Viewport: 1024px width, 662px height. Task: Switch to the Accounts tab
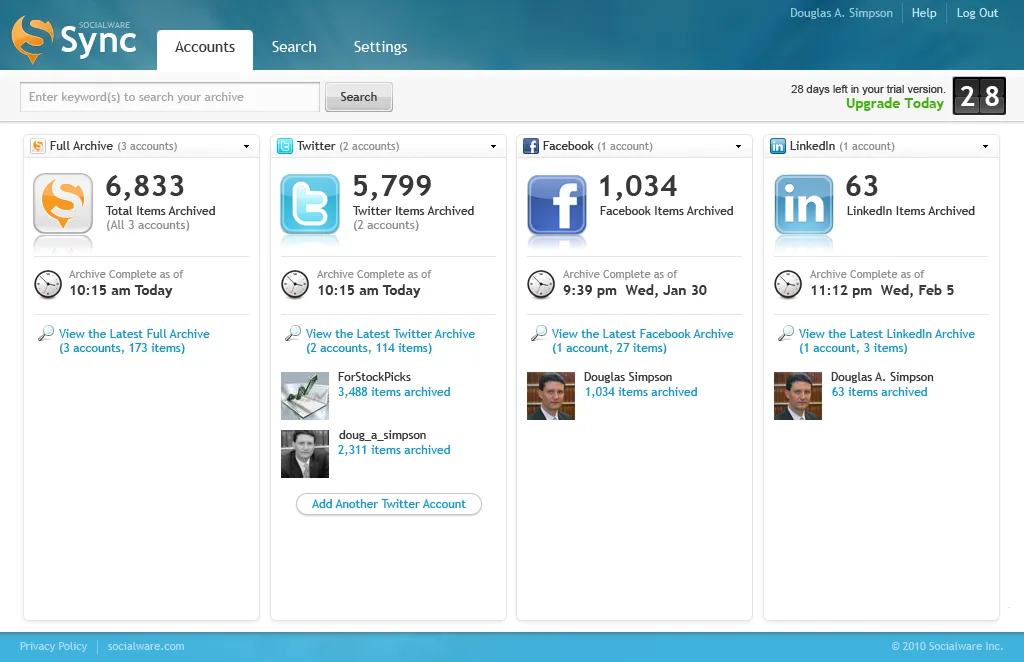pos(205,50)
